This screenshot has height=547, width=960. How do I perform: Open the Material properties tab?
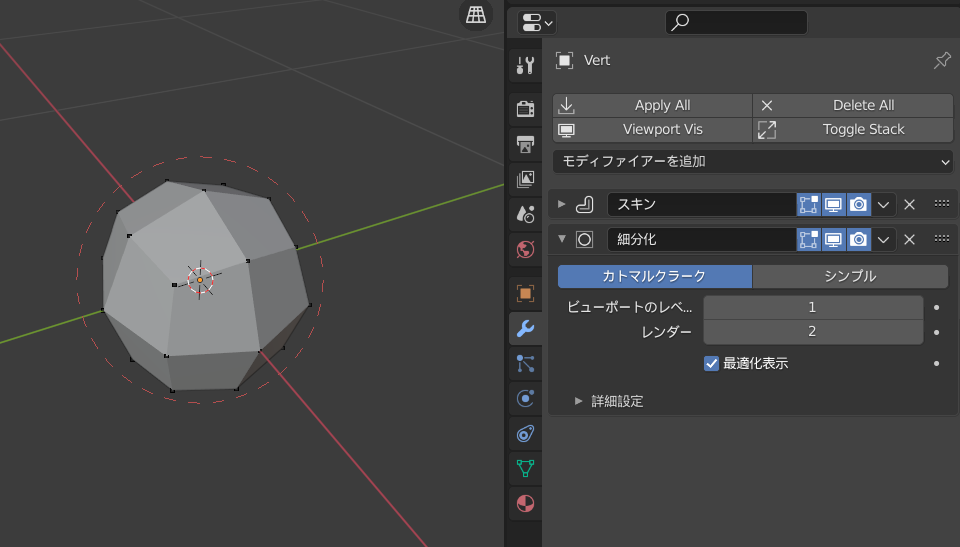(x=525, y=504)
